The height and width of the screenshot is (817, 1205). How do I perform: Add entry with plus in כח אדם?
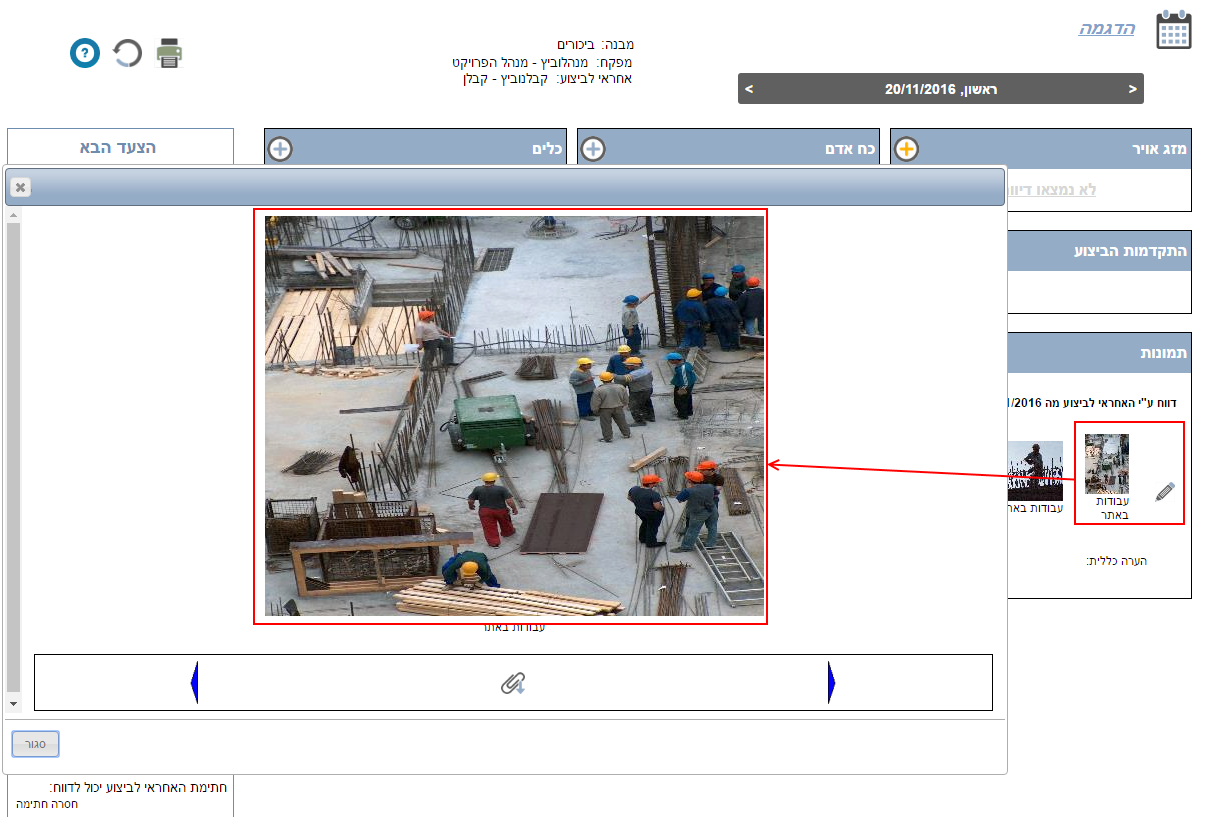point(593,149)
